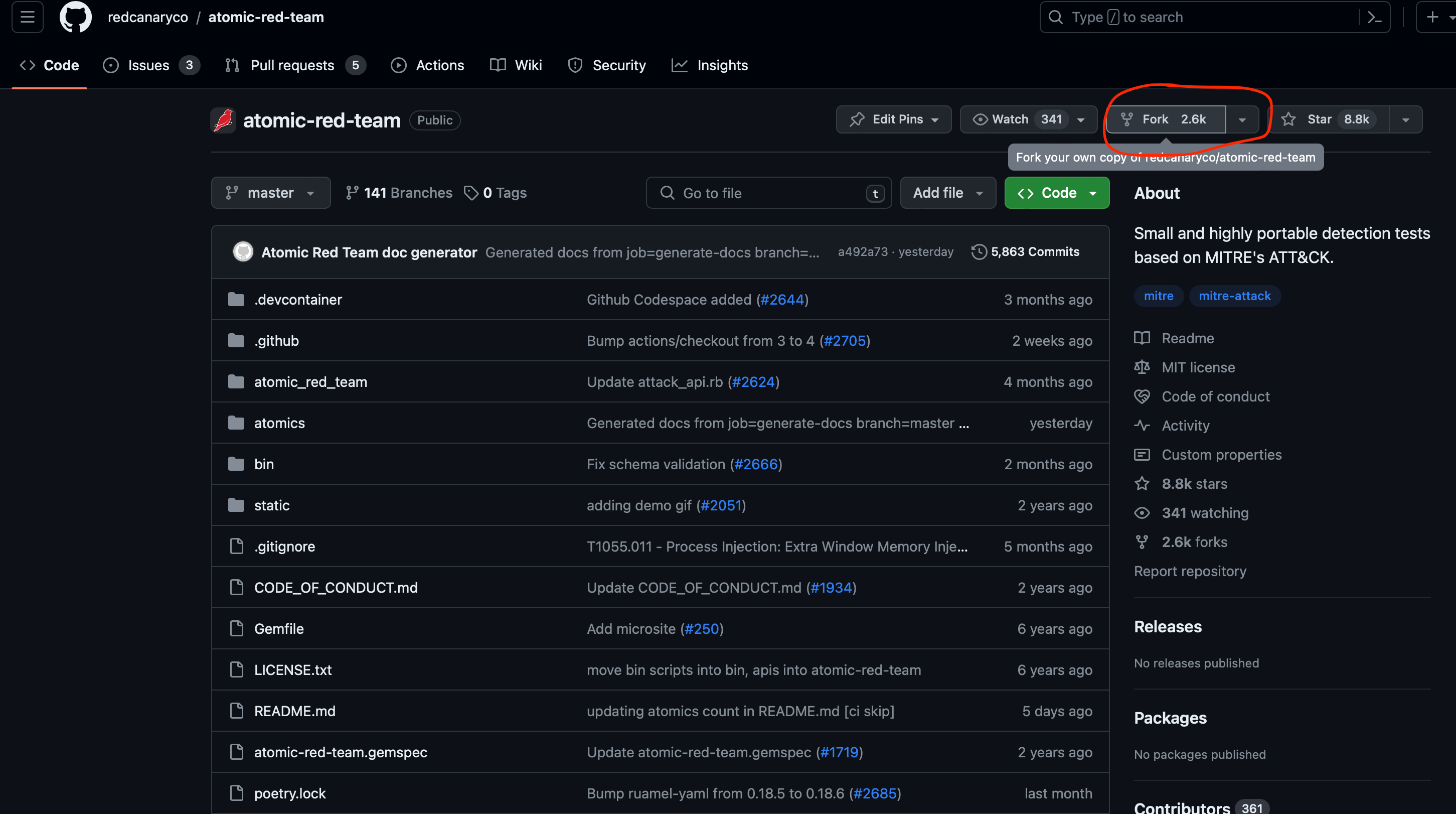Go to GitHub home via Octocat logo

tap(75, 17)
